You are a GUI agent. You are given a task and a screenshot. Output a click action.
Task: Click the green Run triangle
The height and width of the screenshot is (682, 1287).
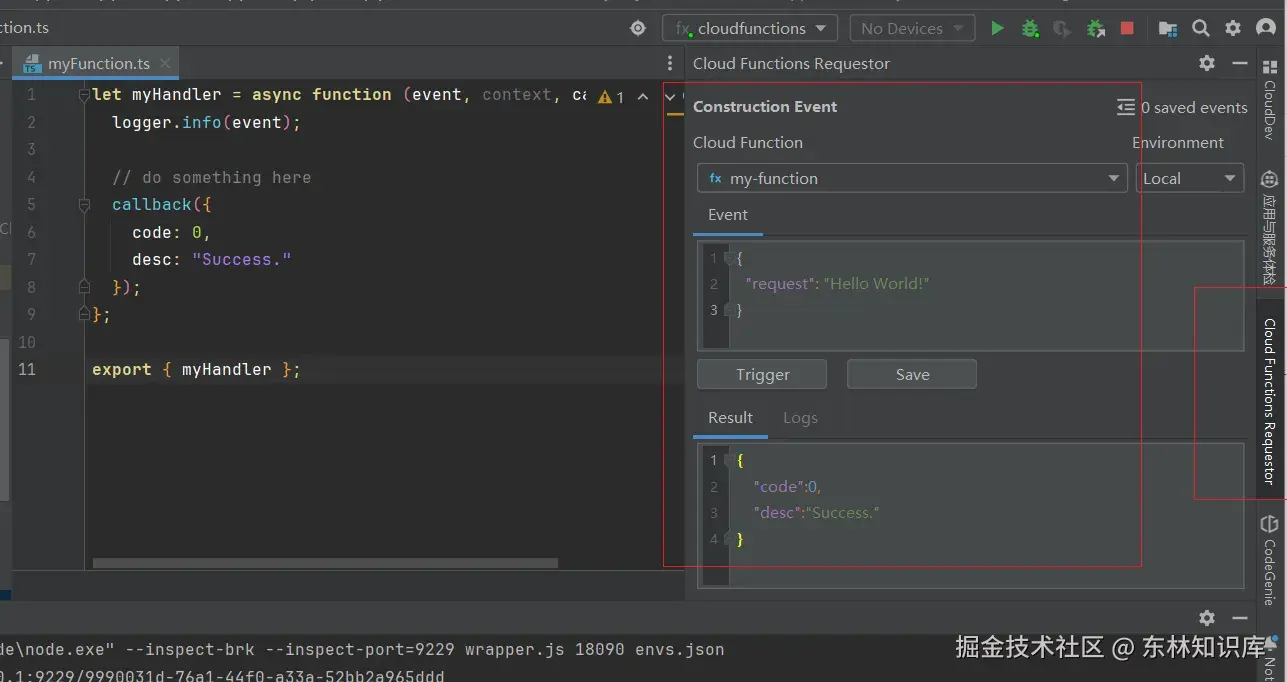point(997,29)
